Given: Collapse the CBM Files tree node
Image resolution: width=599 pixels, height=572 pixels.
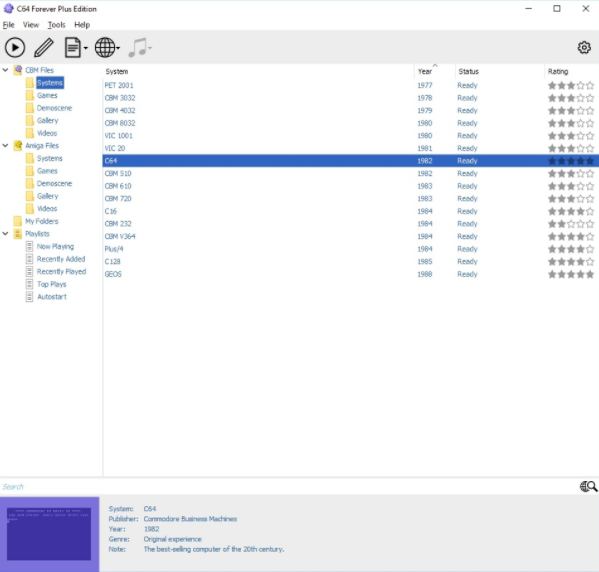Looking at the screenshot, I should pos(5,70).
